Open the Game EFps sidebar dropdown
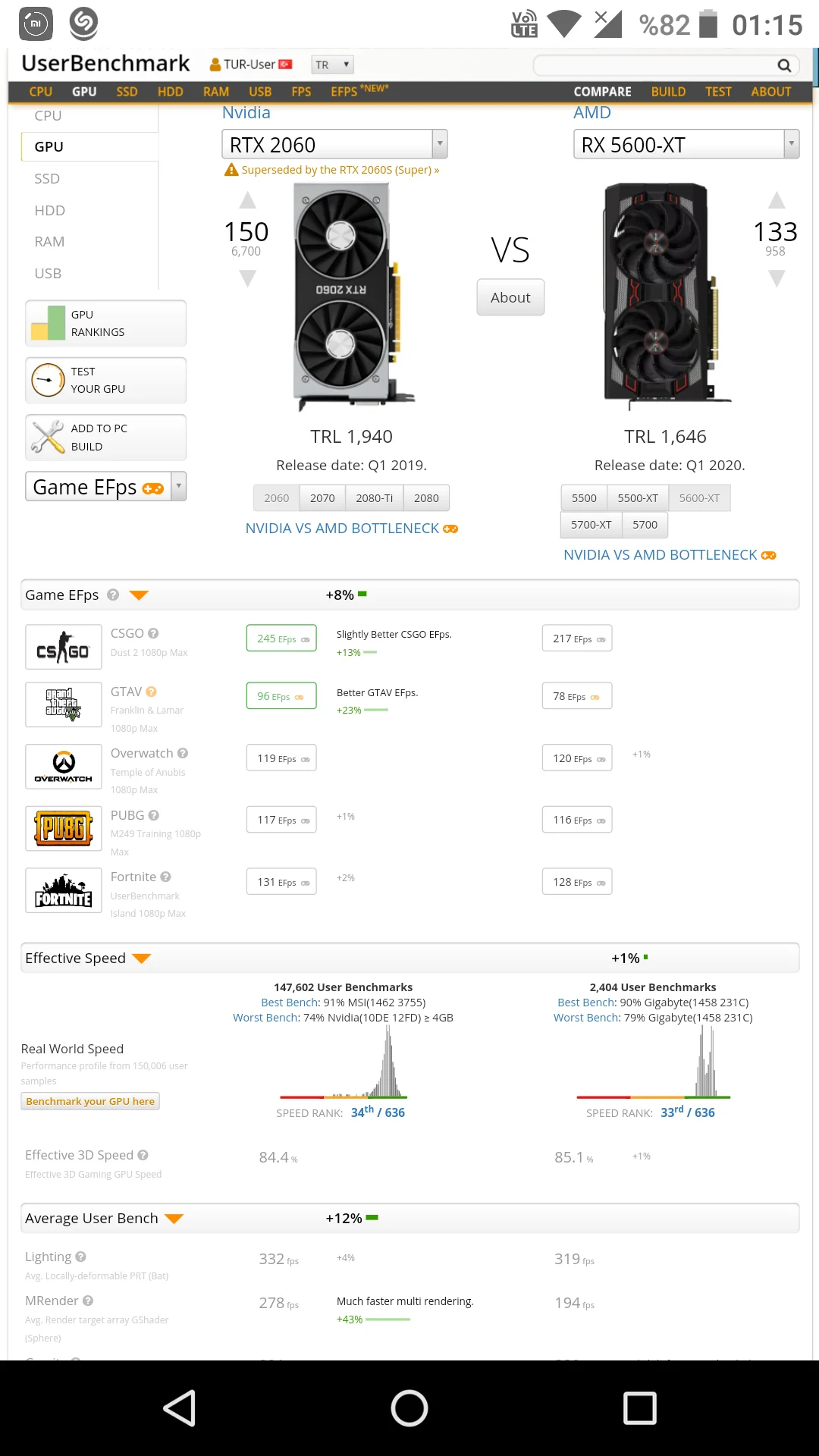819x1456 pixels. [x=105, y=486]
